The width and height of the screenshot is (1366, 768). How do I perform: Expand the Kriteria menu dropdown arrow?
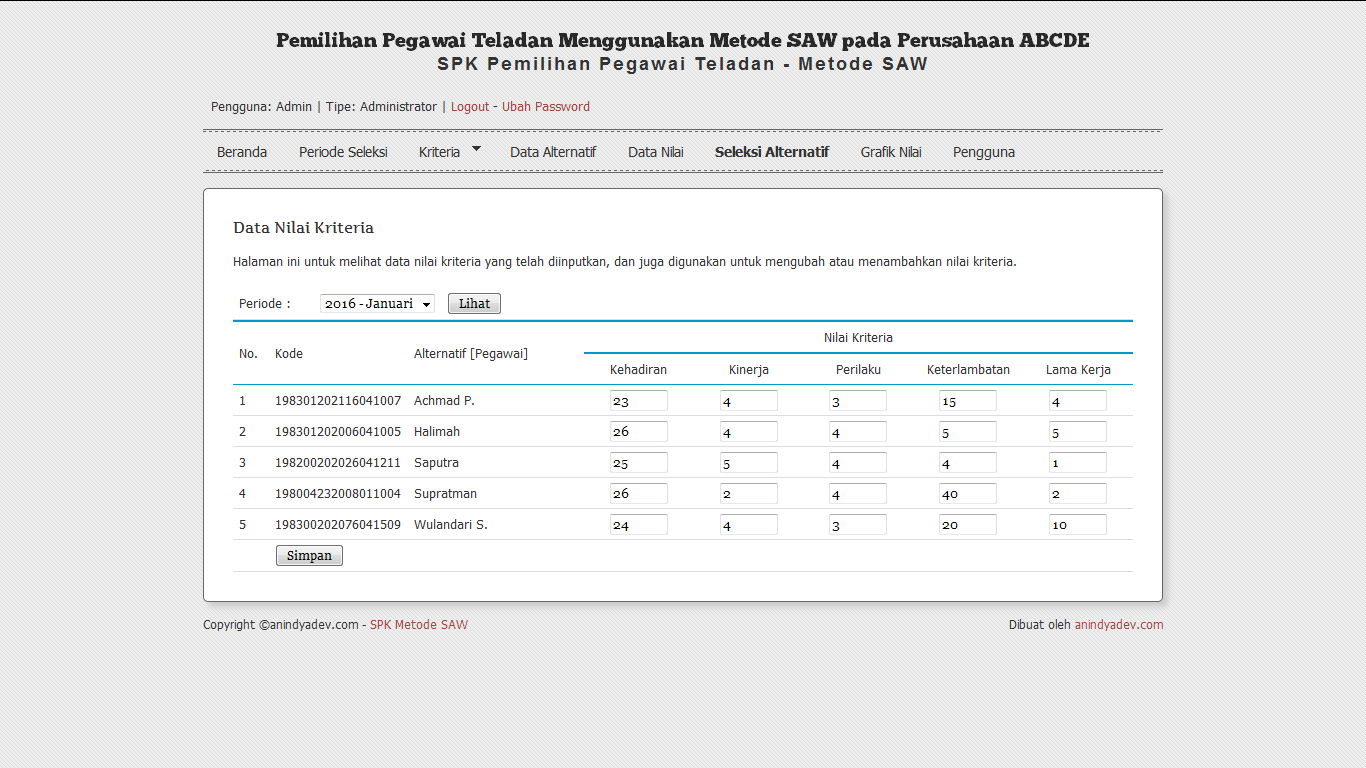pyautogui.click(x=476, y=149)
